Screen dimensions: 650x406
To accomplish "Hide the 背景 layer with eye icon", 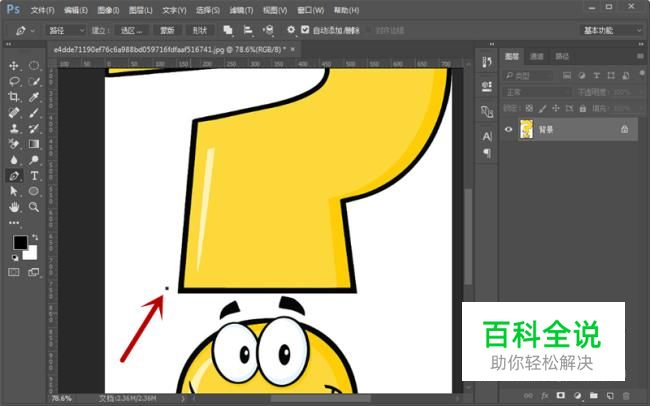I will 509,129.
